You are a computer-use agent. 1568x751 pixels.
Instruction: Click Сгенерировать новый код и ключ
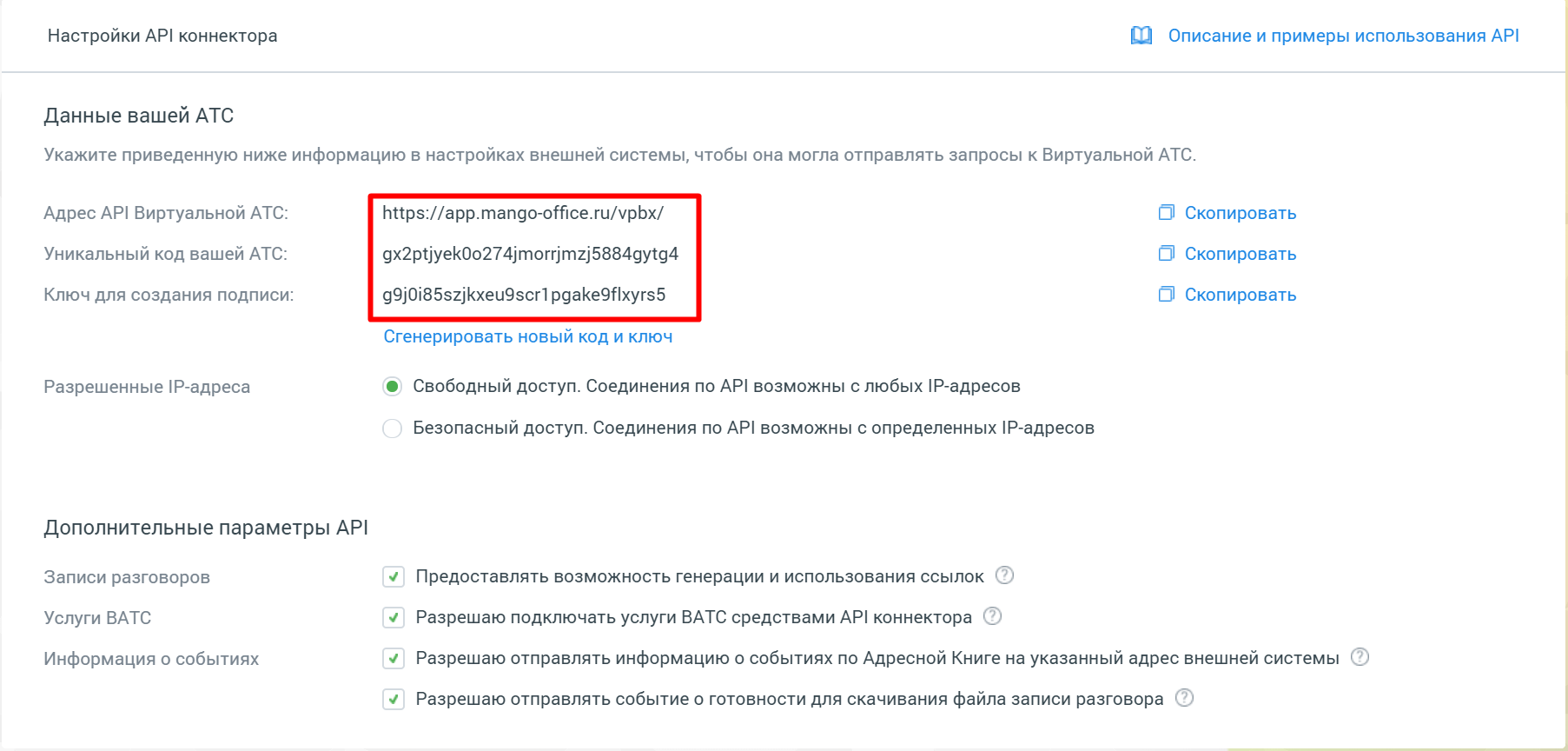[x=528, y=336]
